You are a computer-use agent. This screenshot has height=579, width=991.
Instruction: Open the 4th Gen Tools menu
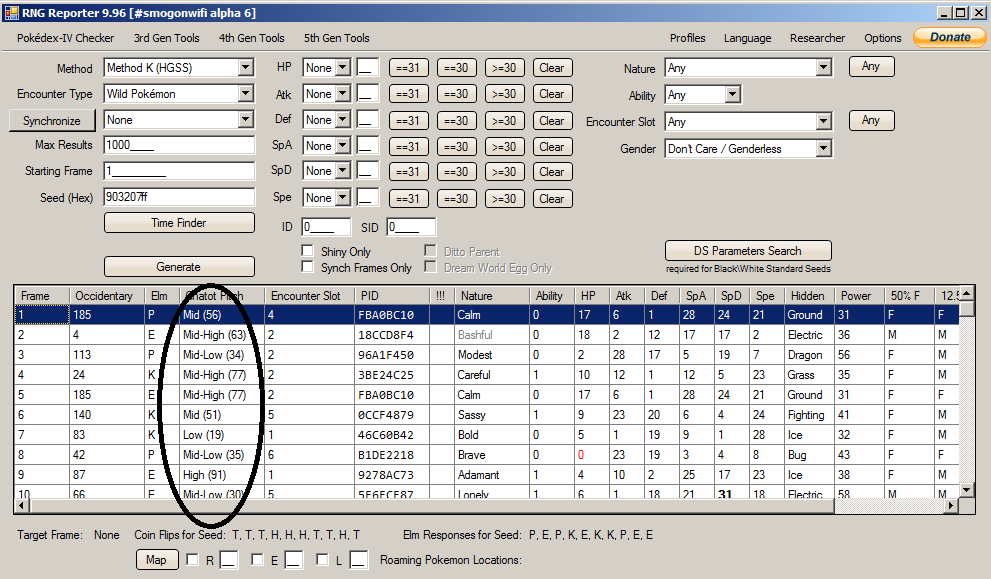click(251, 38)
